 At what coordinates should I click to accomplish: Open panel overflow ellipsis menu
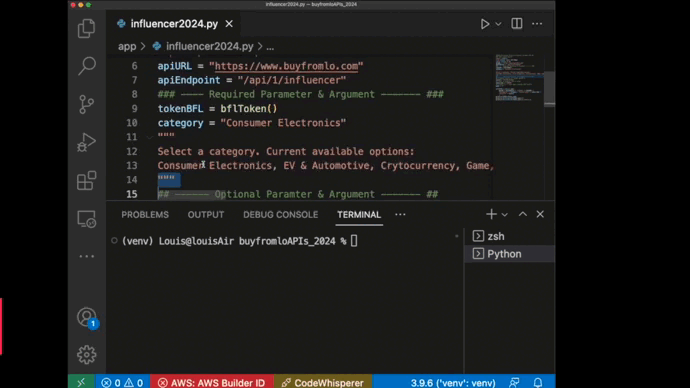400,215
